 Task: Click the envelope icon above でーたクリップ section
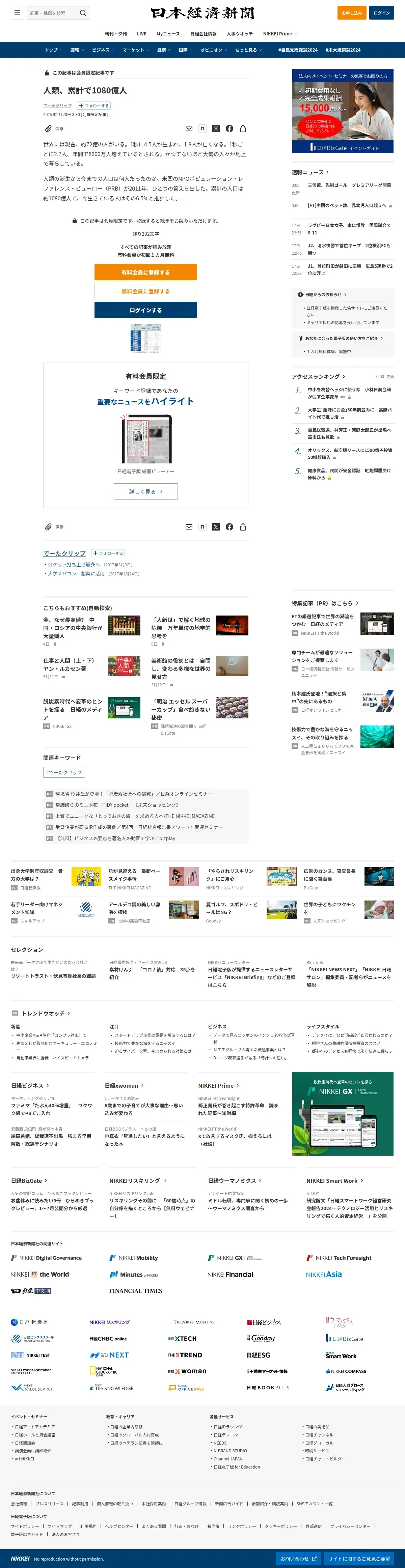point(189,526)
